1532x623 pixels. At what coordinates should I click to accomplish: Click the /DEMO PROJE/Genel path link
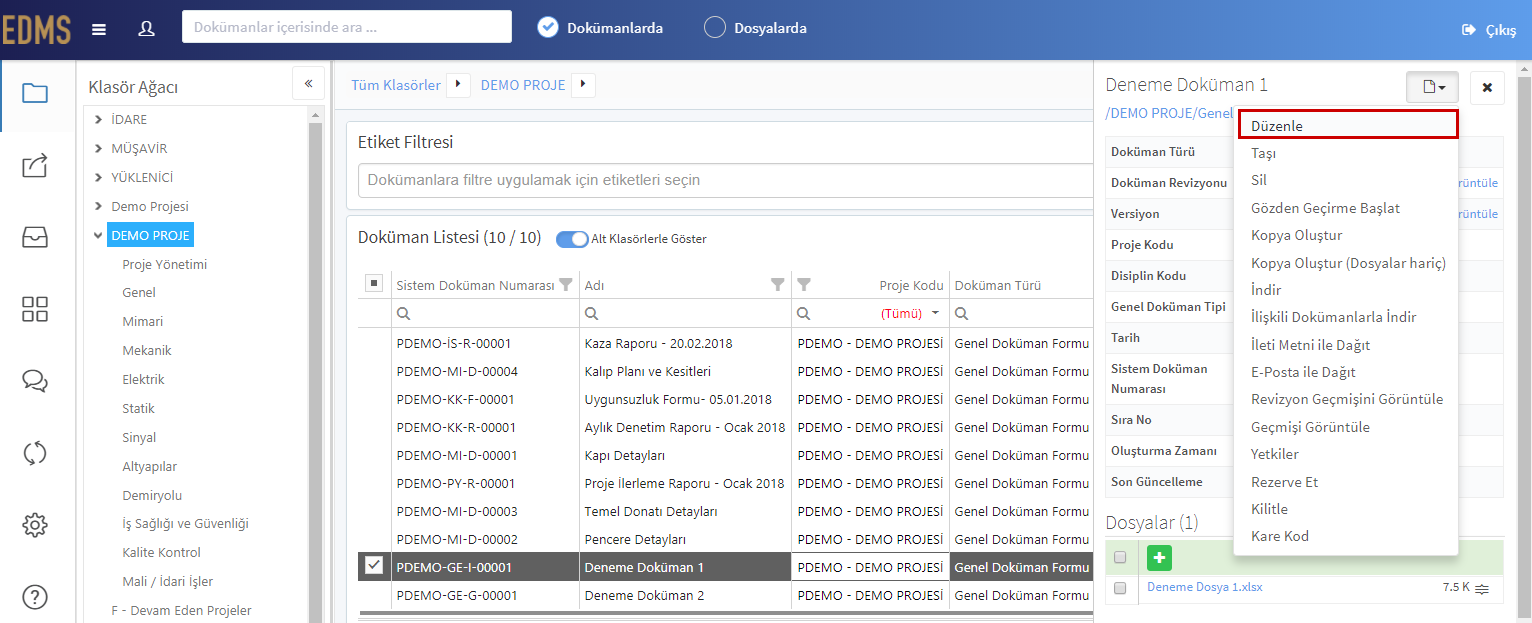(1170, 113)
